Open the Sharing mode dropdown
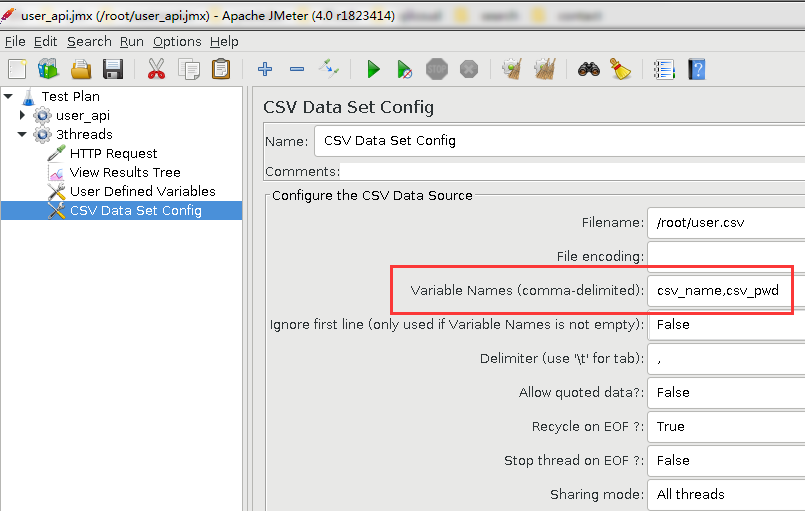 click(x=726, y=494)
